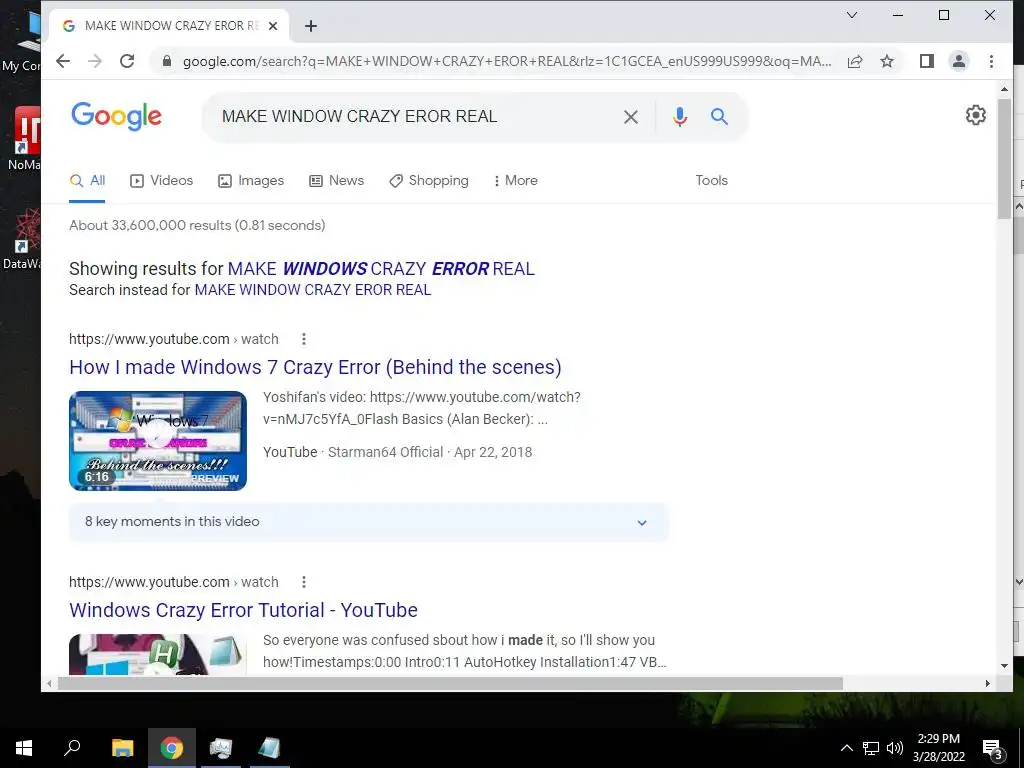Open the More search categories menu
This screenshot has height=768, width=1024.
pyautogui.click(x=515, y=181)
